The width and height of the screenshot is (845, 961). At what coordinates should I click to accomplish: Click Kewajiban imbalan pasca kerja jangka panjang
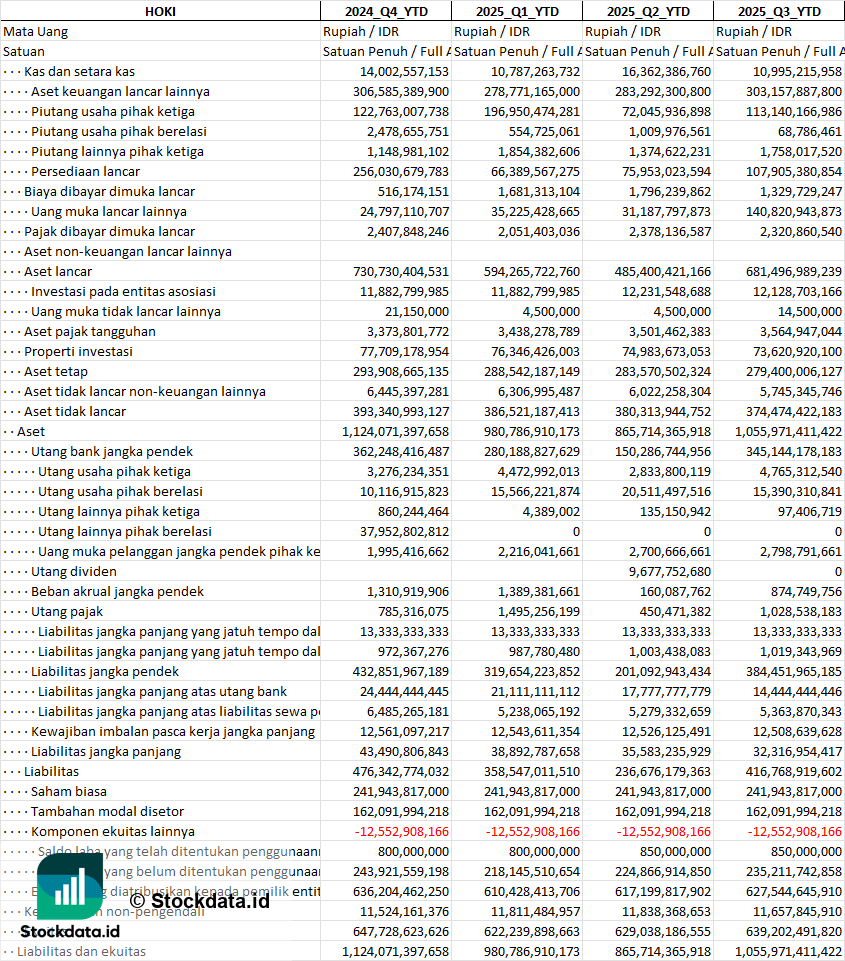pyautogui.click(x=173, y=732)
